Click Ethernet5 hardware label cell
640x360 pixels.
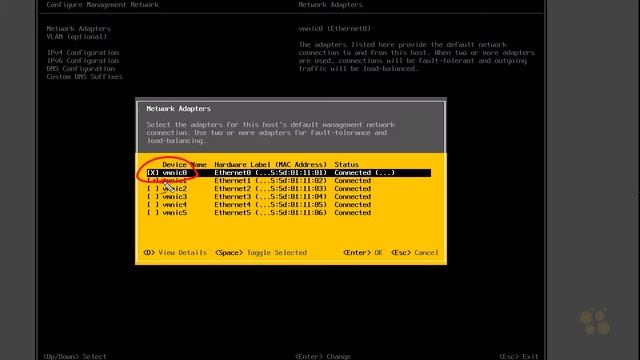[271, 213]
